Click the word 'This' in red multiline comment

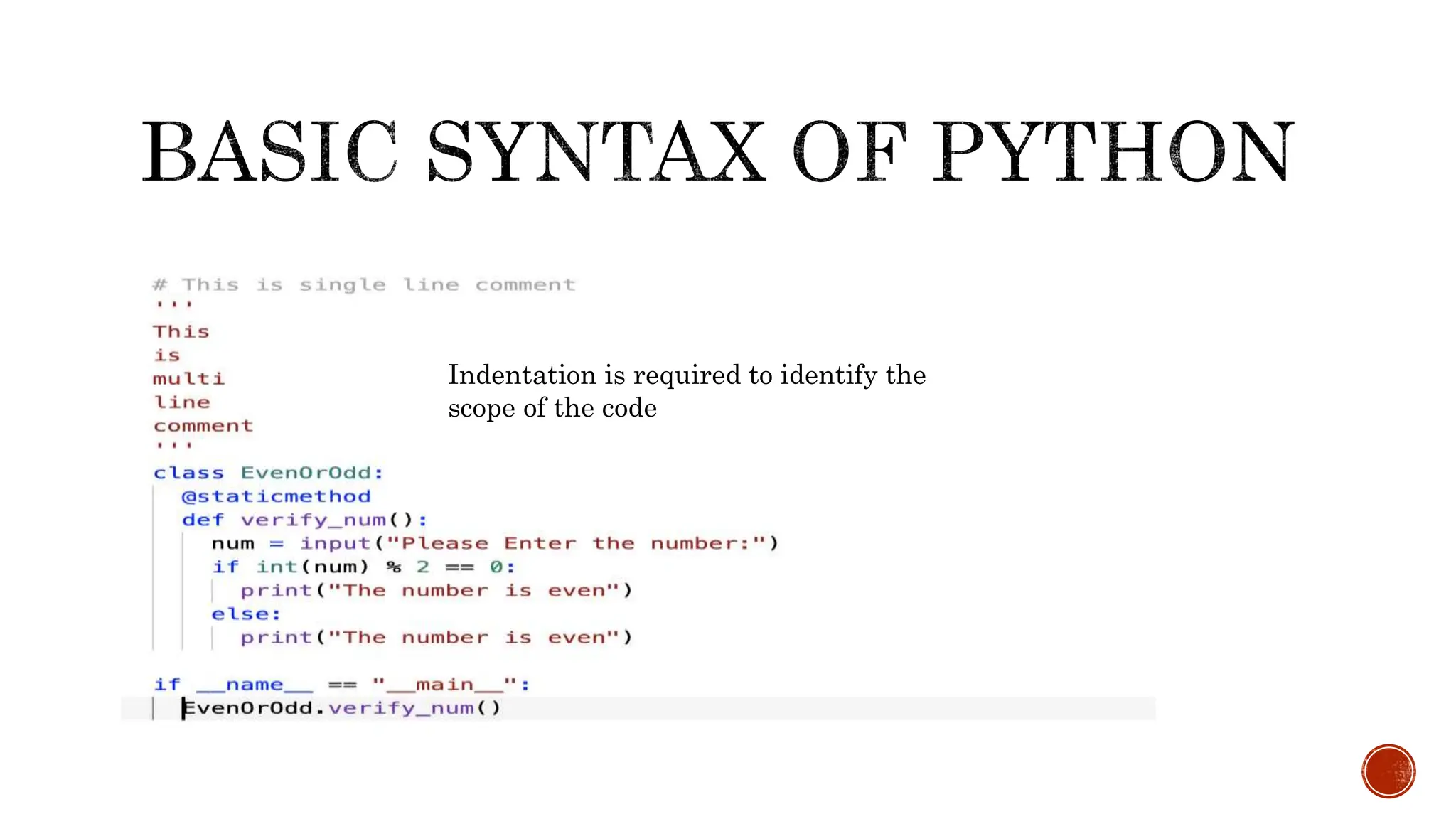(x=181, y=332)
